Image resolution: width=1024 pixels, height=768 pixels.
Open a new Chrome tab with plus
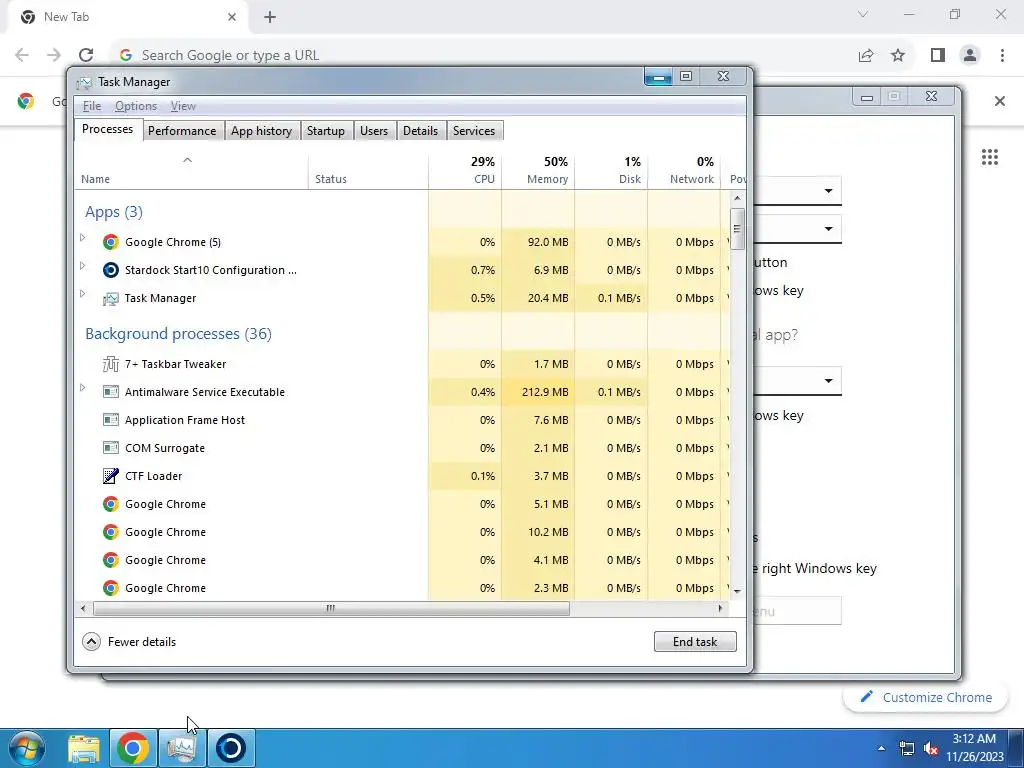pos(270,17)
